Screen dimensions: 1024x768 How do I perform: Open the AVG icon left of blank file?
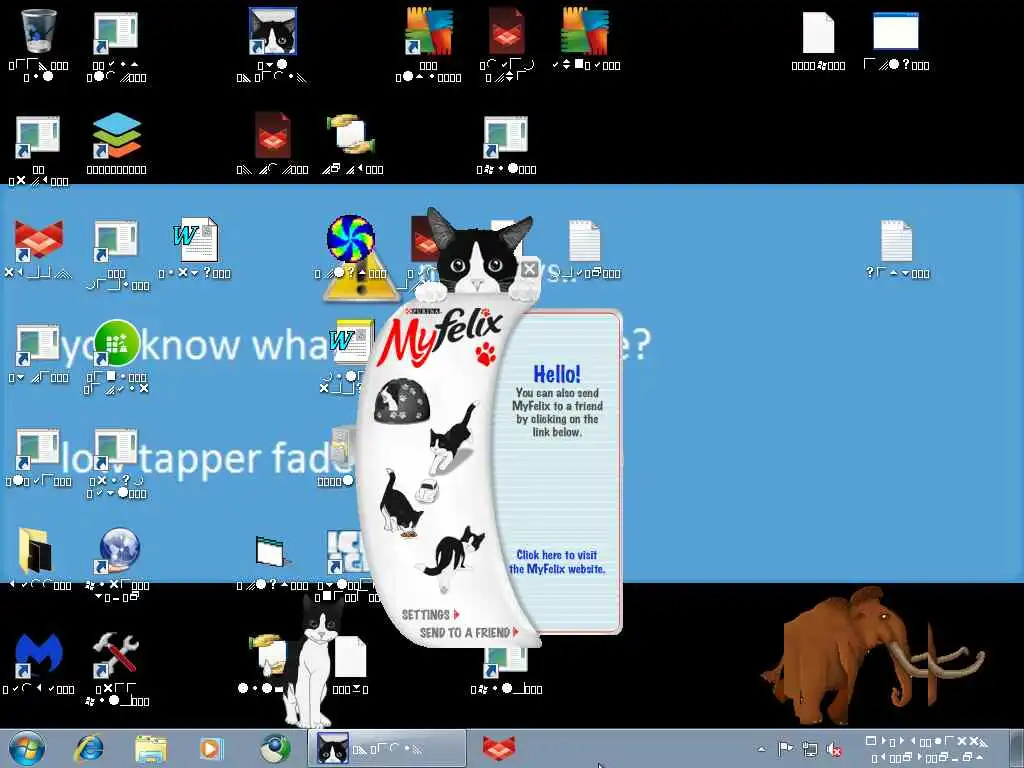[585, 31]
